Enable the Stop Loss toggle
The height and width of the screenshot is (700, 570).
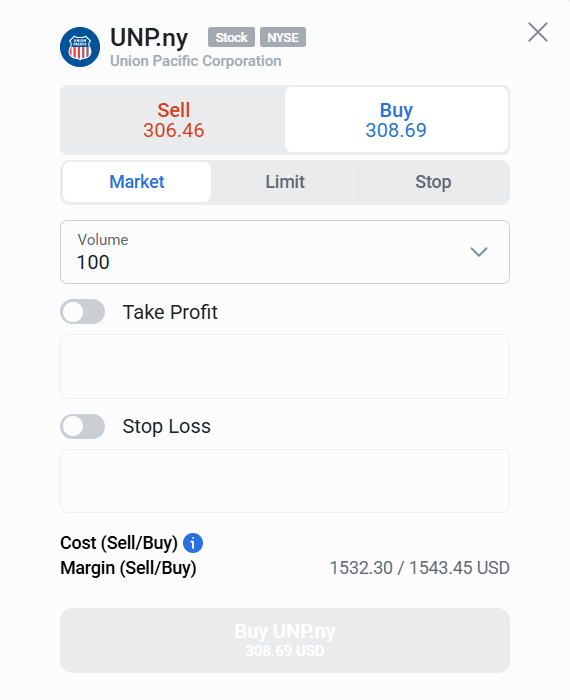point(83,426)
